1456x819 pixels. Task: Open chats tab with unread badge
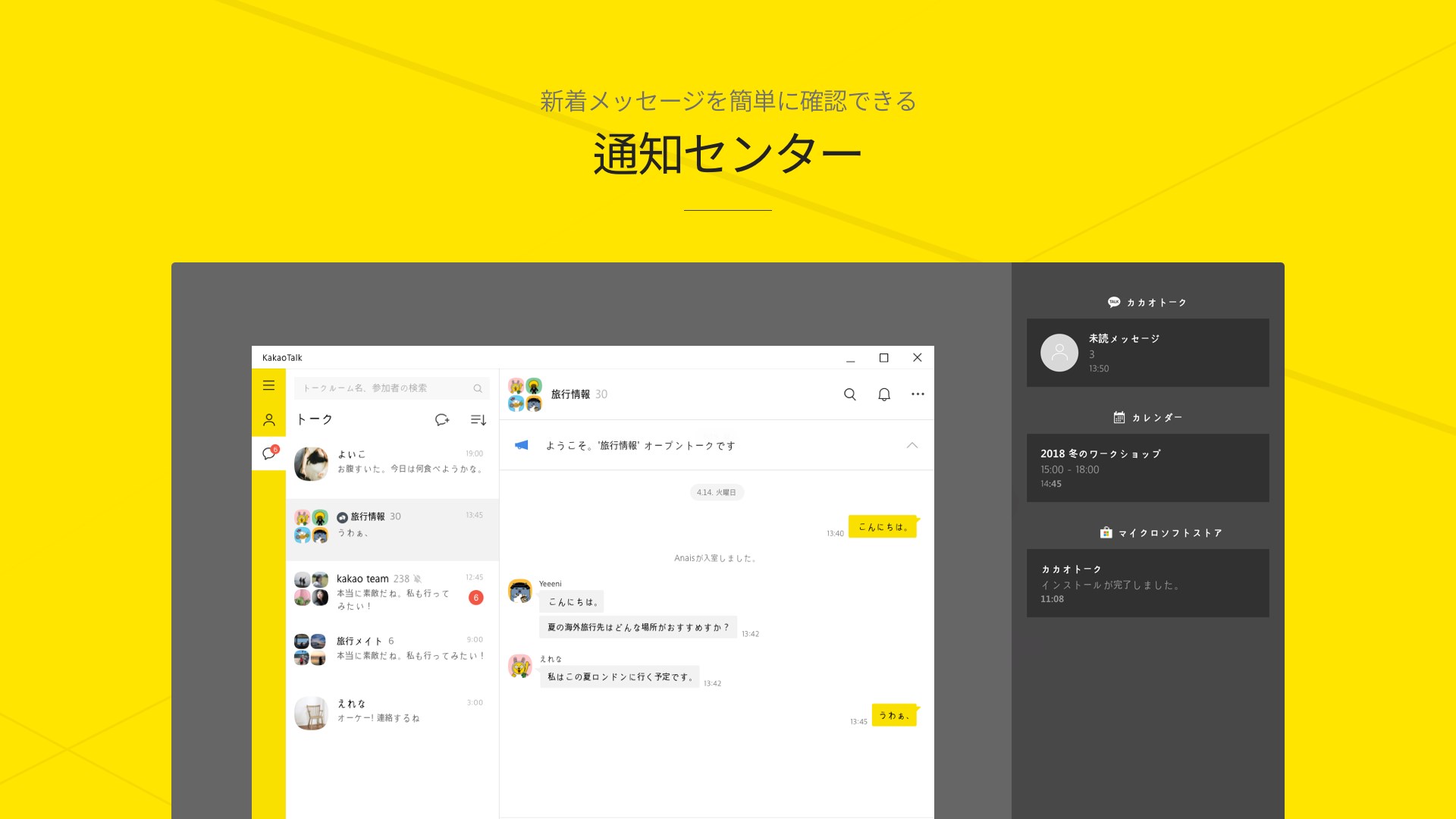pyautogui.click(x=269, y=453)
